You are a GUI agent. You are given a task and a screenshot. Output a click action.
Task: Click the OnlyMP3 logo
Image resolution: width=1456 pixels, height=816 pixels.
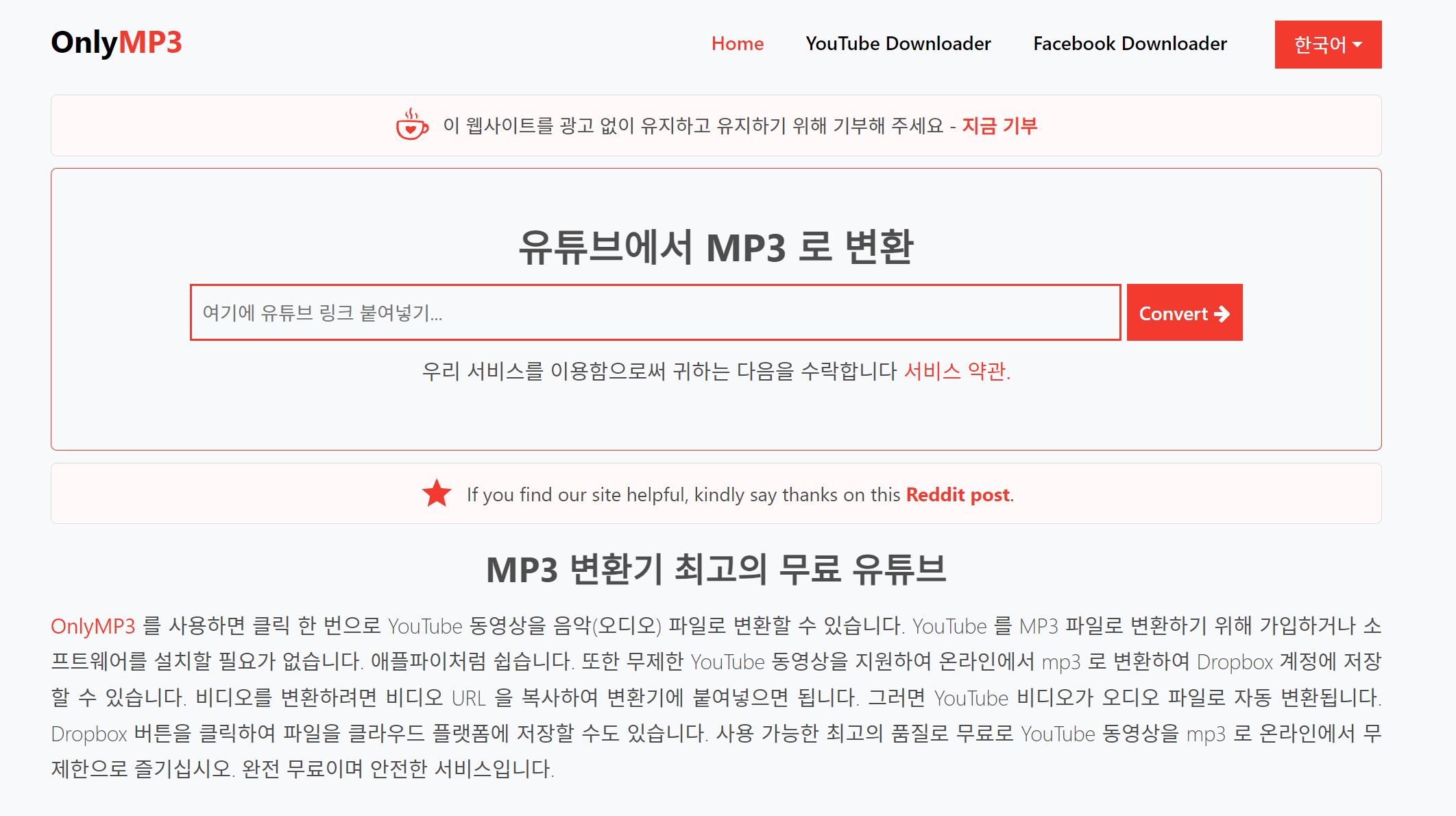coord(117,43)
